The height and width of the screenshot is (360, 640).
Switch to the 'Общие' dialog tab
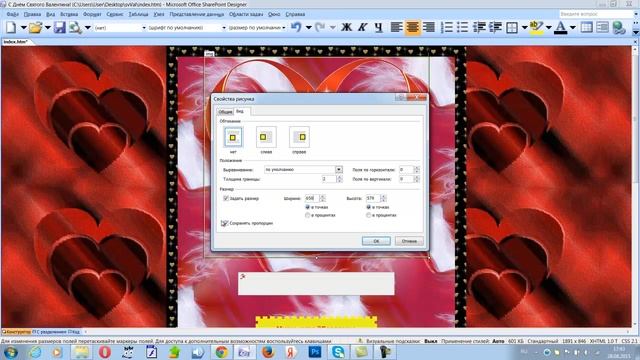click(225, 112)
